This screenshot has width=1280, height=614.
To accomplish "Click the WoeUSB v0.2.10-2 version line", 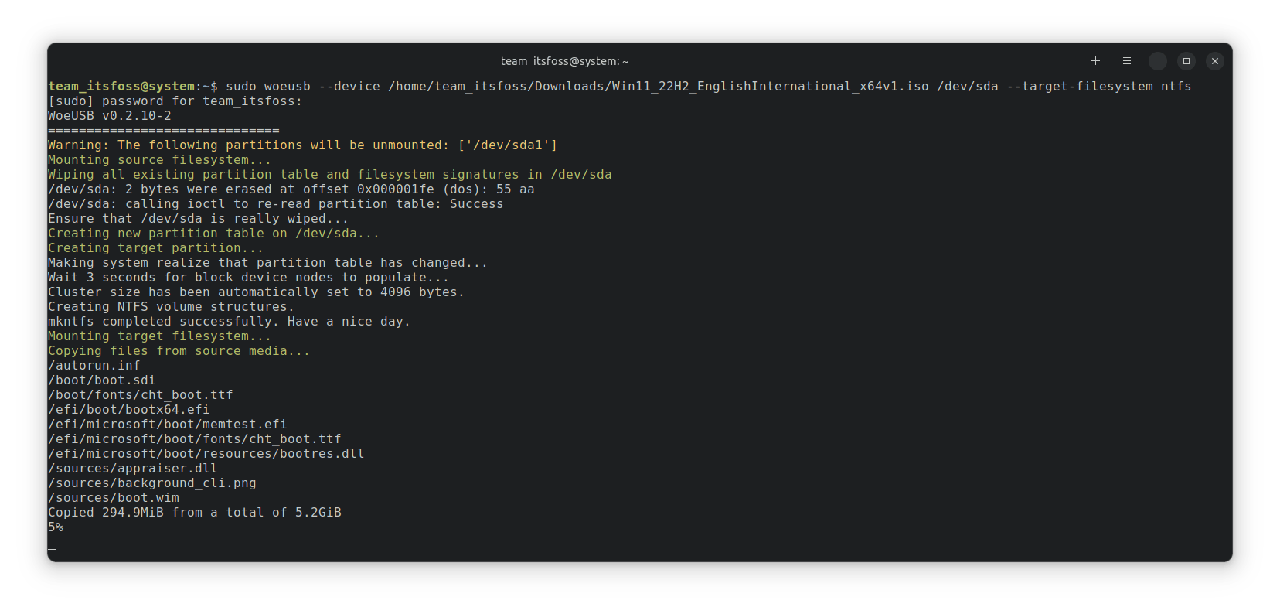I will click(109, 116).
